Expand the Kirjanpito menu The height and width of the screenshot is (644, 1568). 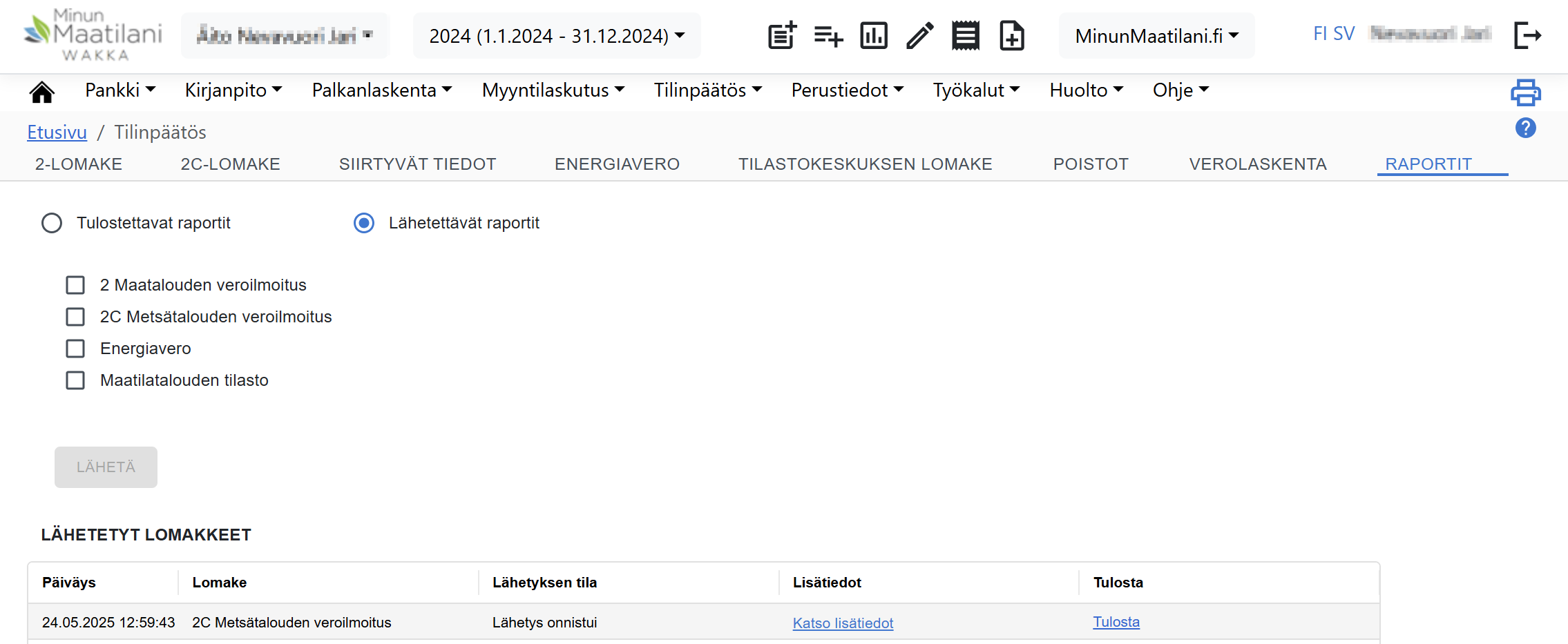click(x=233, y=90)
